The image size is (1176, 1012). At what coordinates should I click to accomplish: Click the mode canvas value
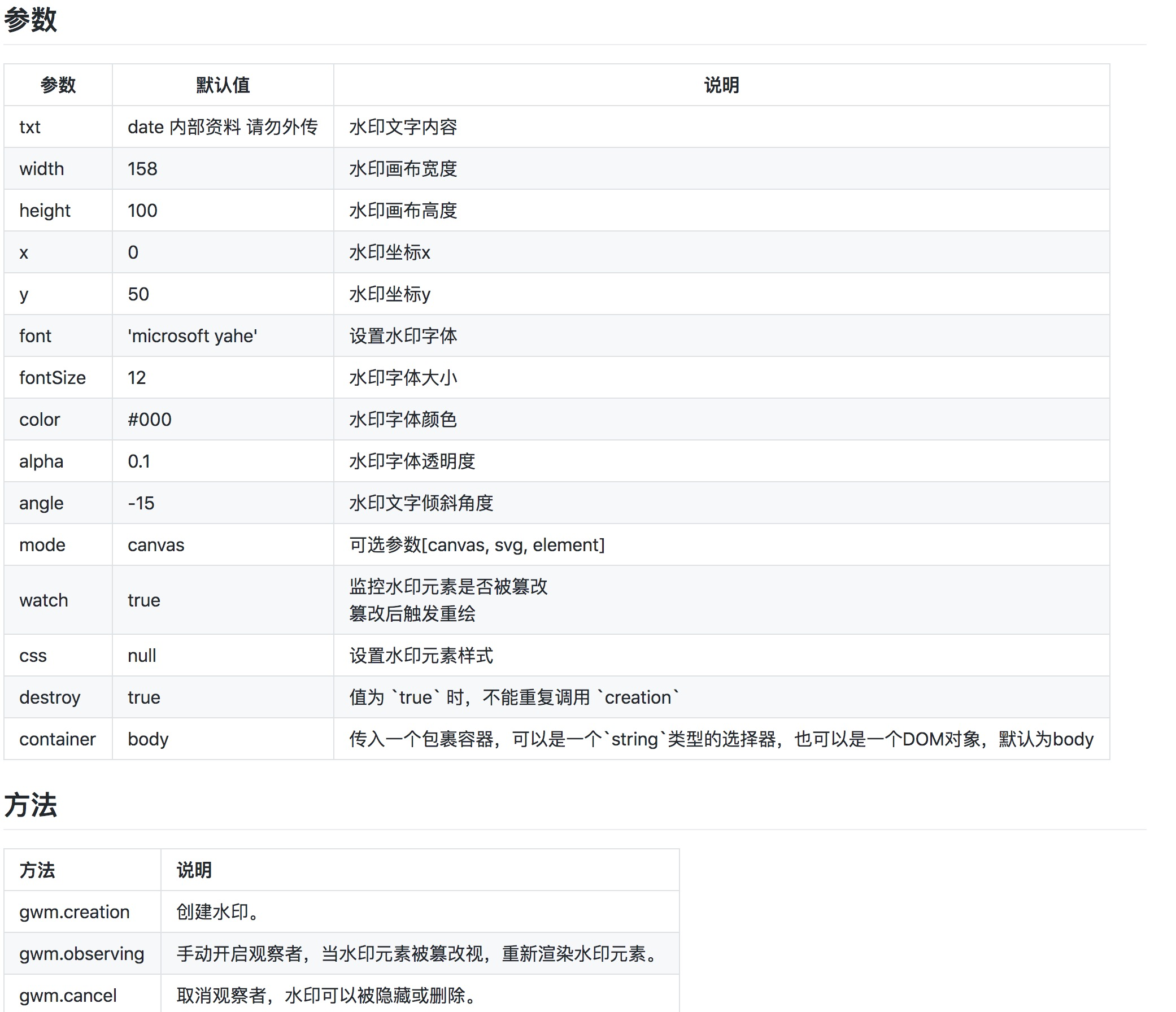[155, 544]
